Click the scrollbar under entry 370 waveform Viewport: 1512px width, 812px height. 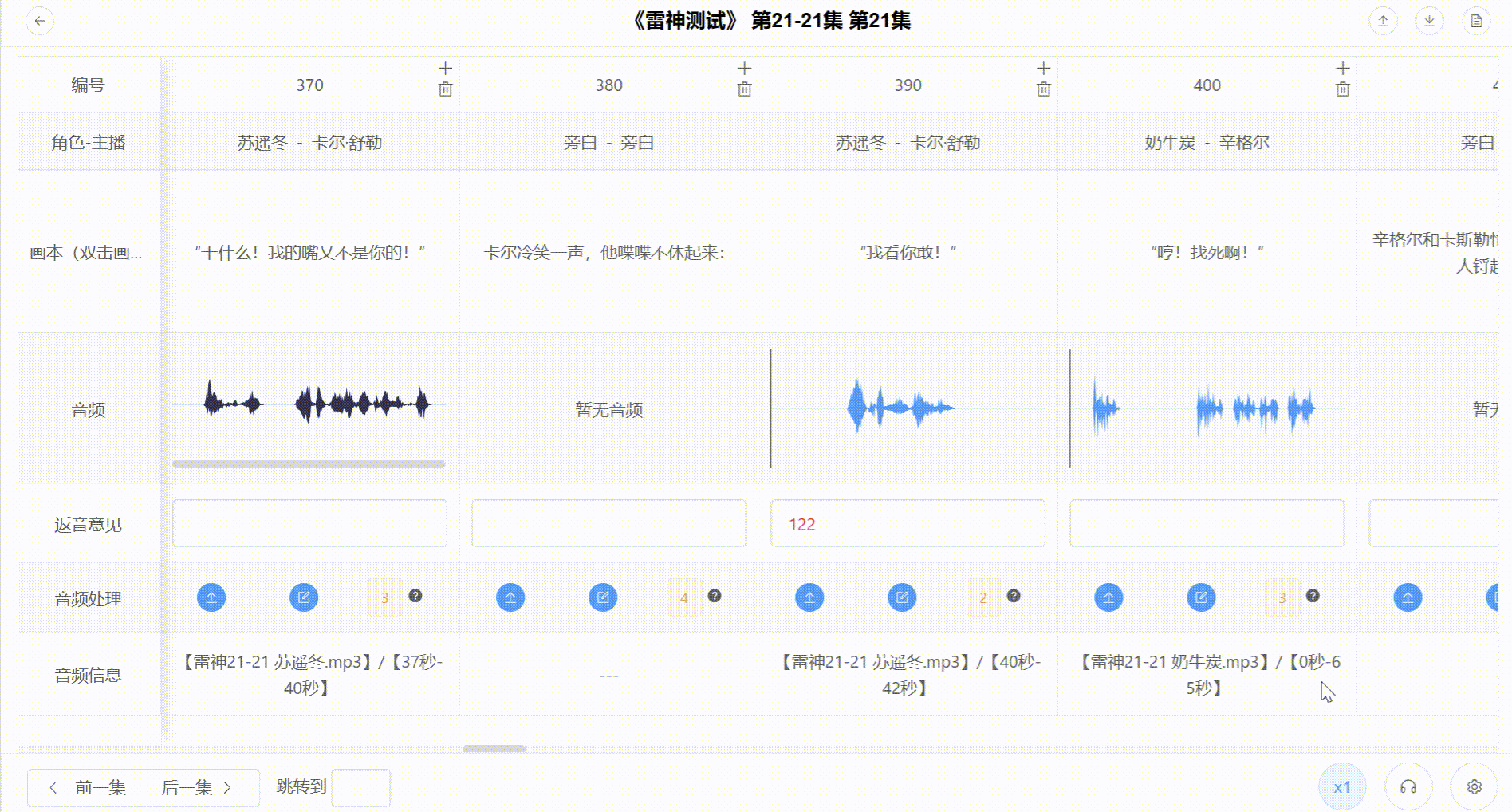(x=309, y=464)
